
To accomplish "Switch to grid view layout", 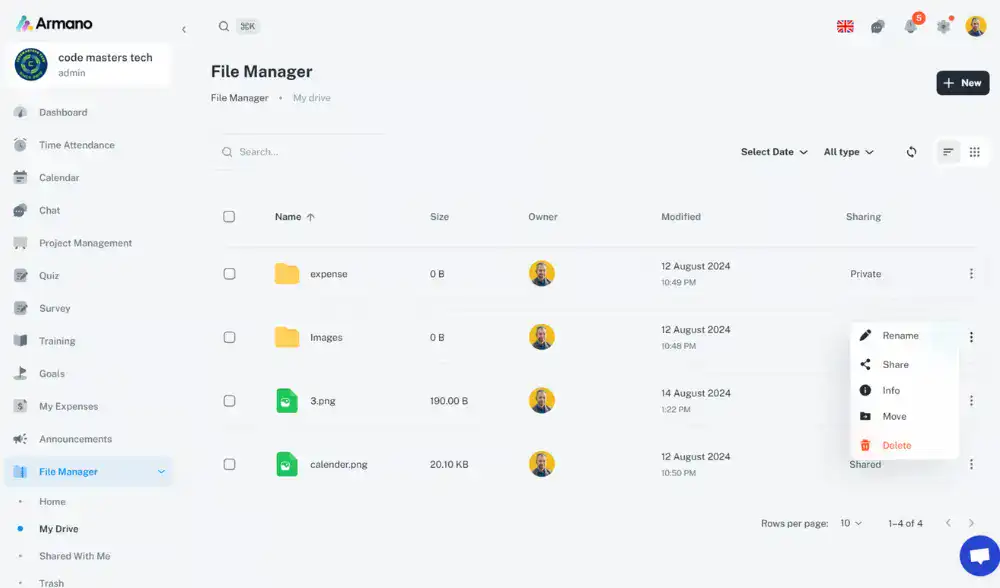I will pos(975,152).
